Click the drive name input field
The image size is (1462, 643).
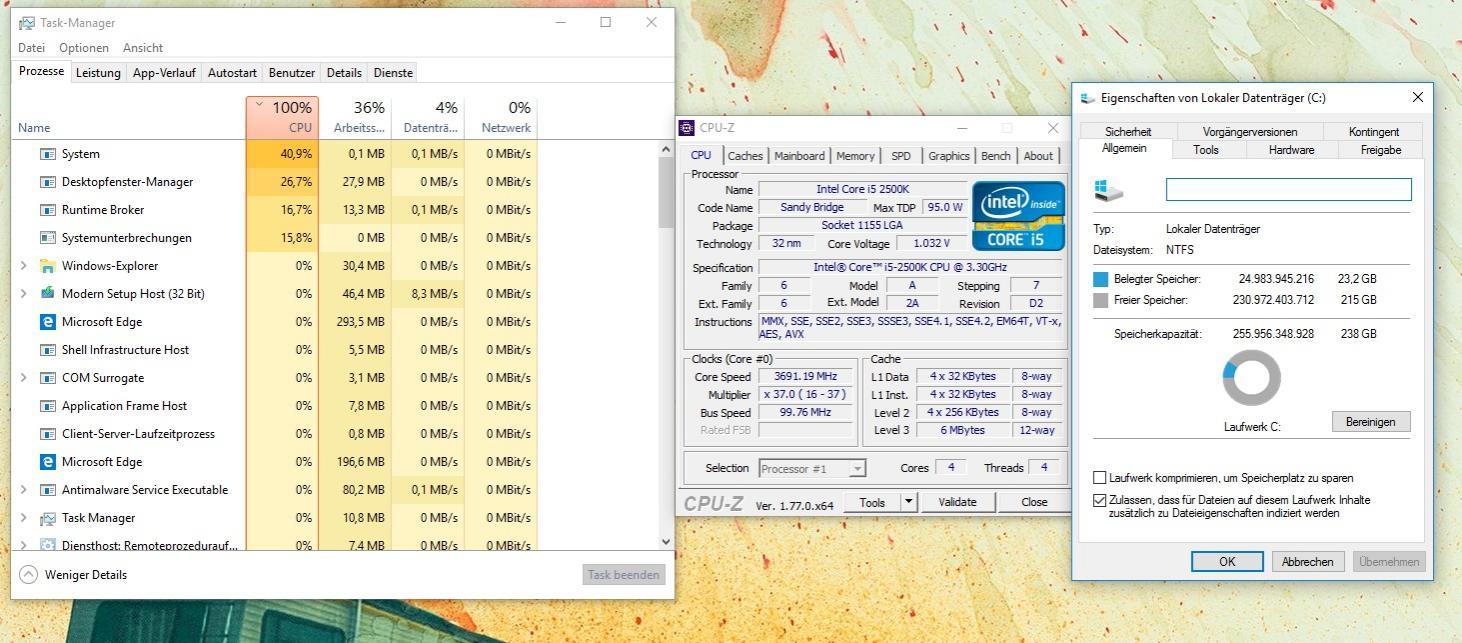tap(1289, 190)
